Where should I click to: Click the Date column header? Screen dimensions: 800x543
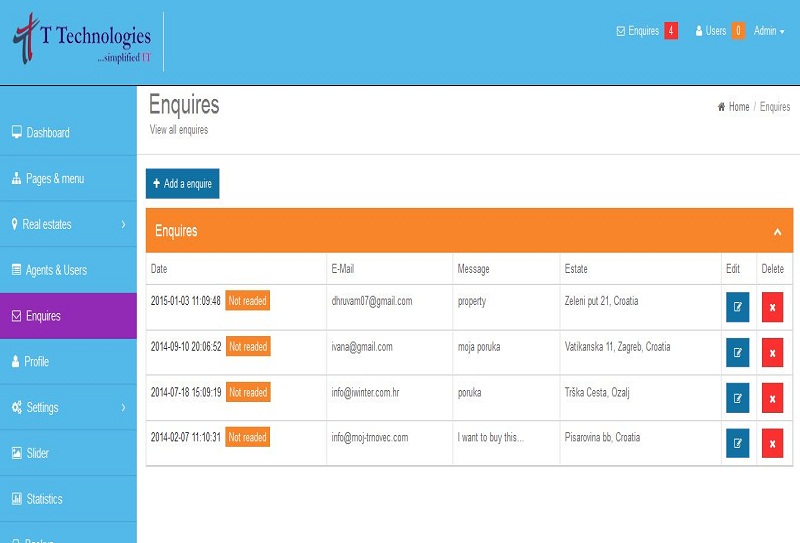tap(159, 269)
